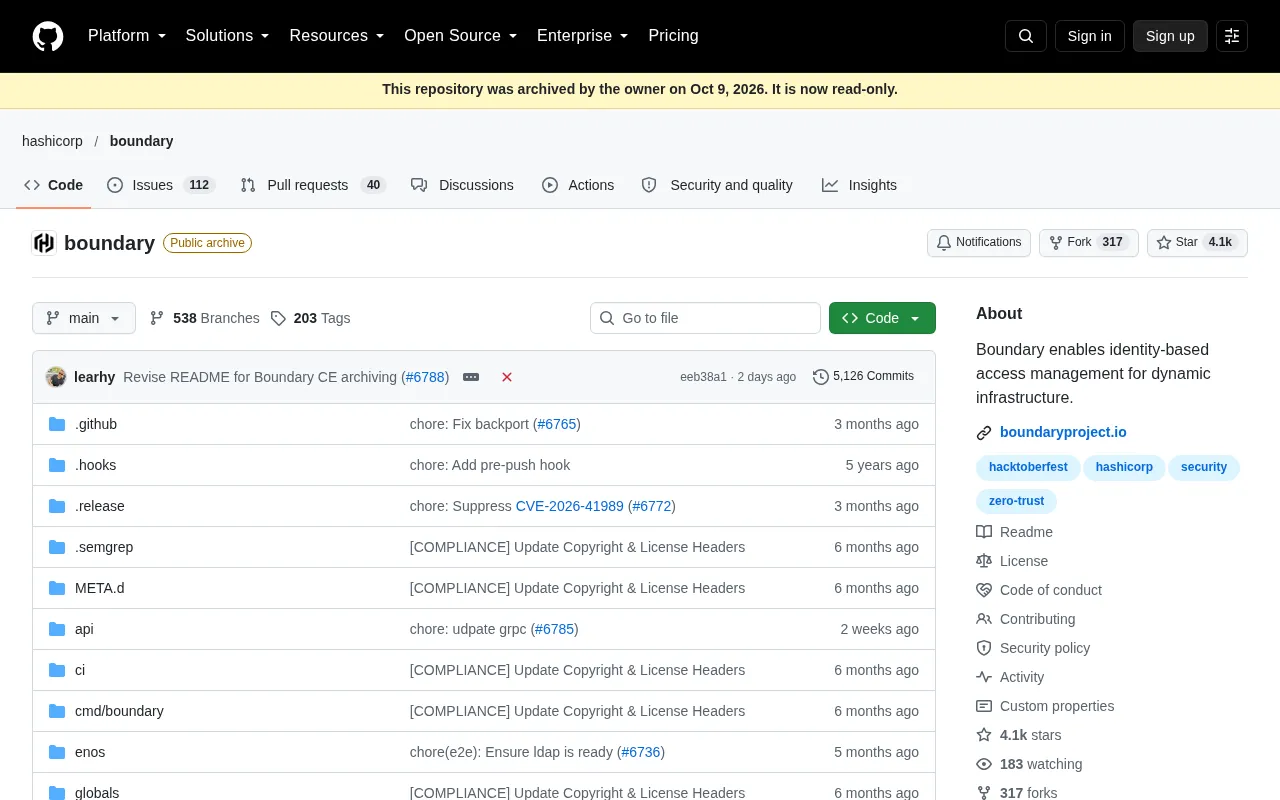
Task: Expand the Platform menu
Action: (127, 36)
